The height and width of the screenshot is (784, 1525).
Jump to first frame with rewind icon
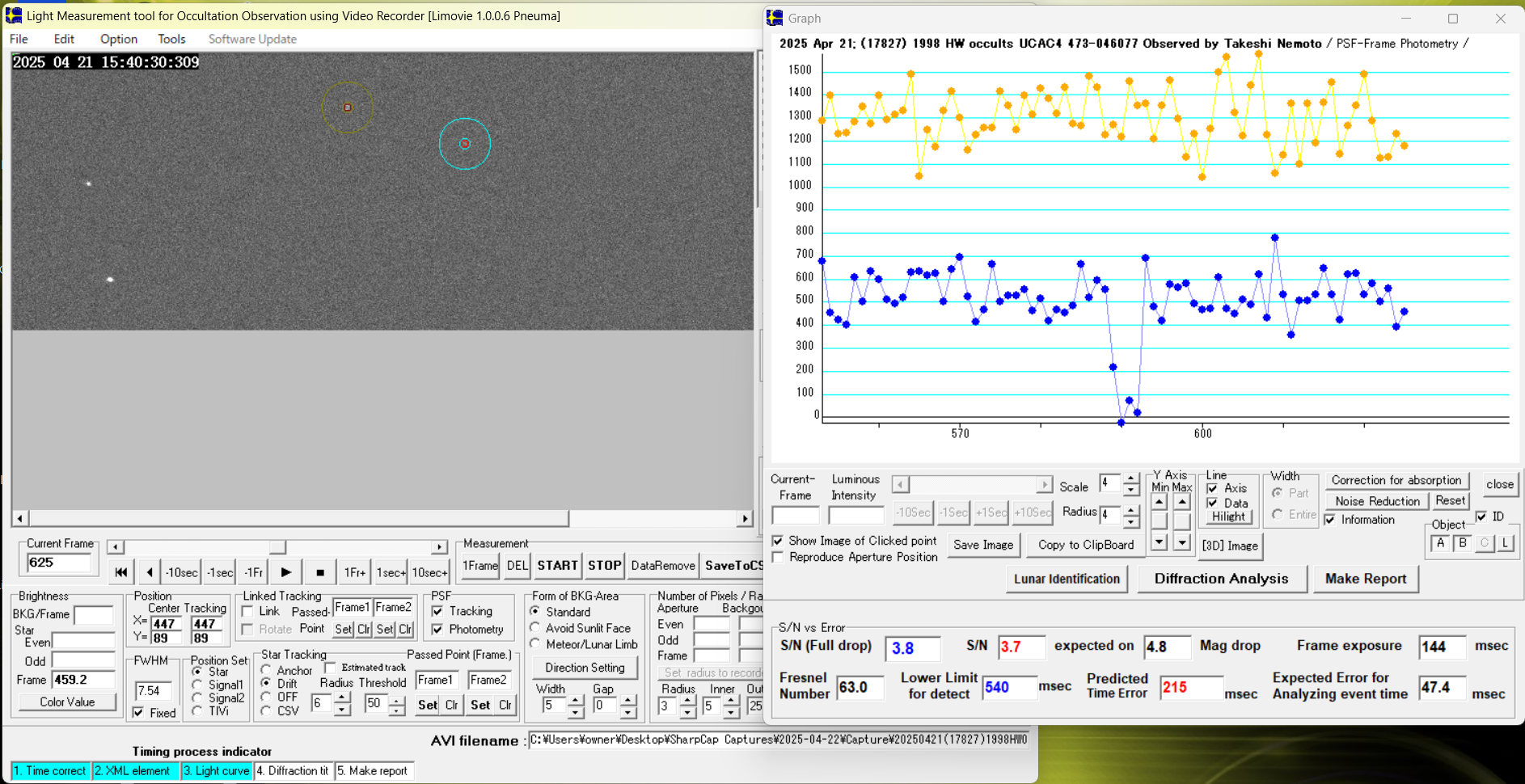coord(120,572)
